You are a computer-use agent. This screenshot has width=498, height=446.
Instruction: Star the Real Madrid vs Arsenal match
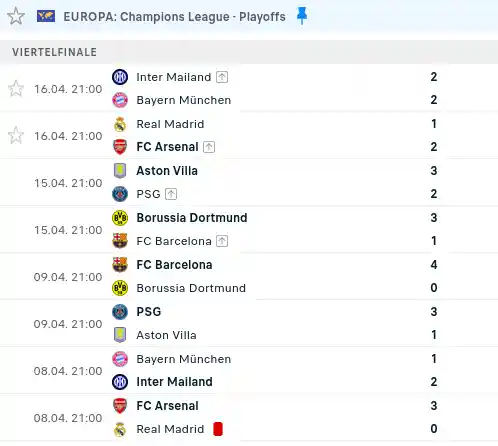(x=16, y=136)
